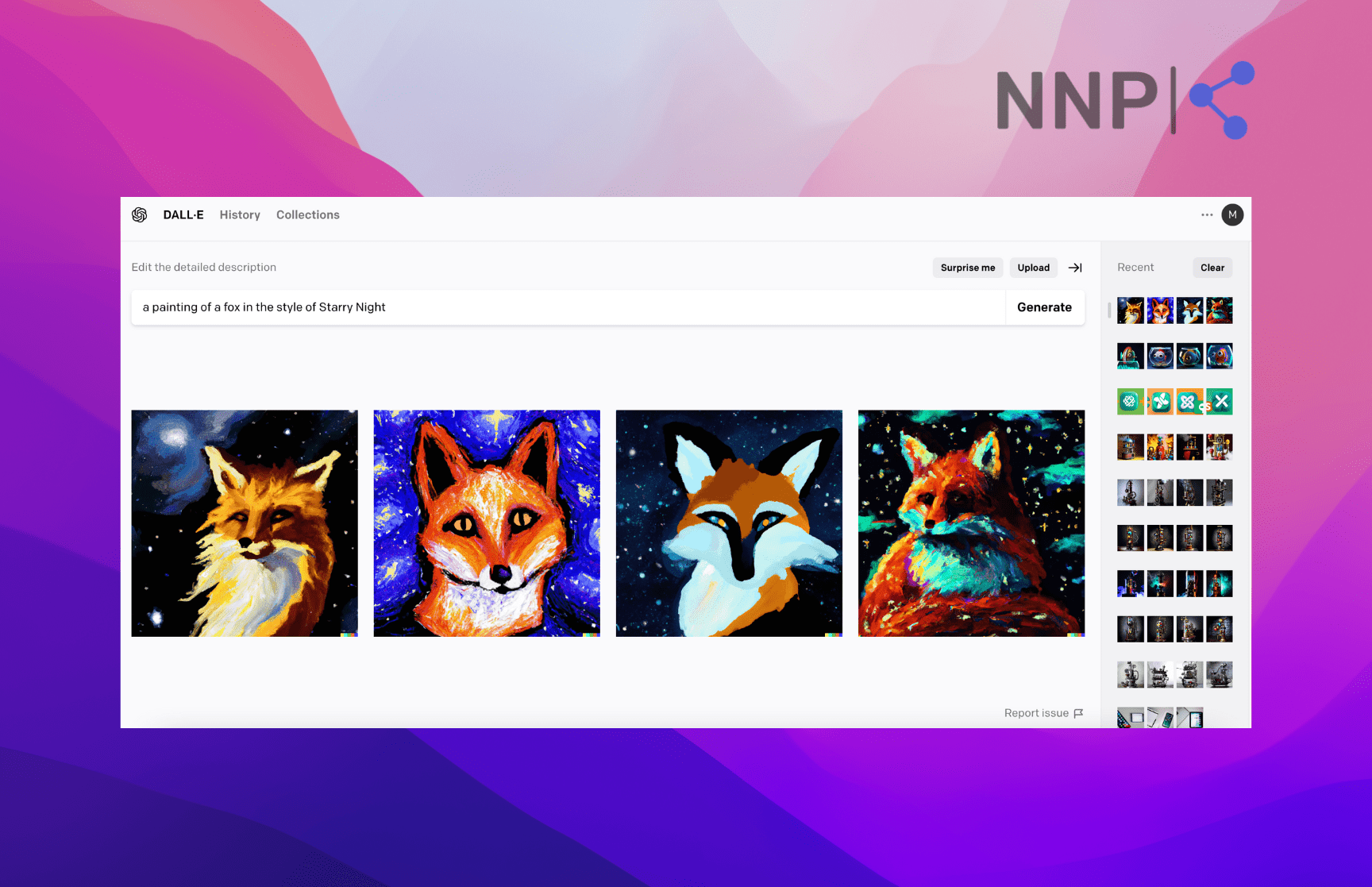
Task: Select the blue-background fox thumbnail in Recent
Action: click(x=1160, y=310)
